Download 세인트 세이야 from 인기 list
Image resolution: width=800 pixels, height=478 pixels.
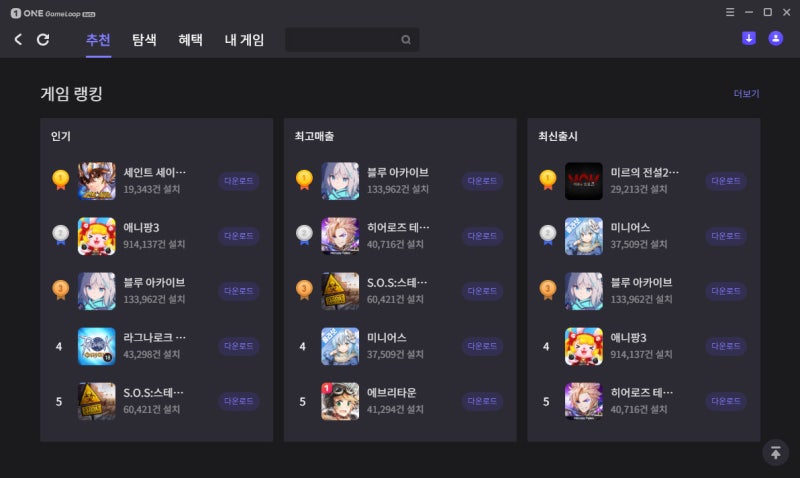239,181
